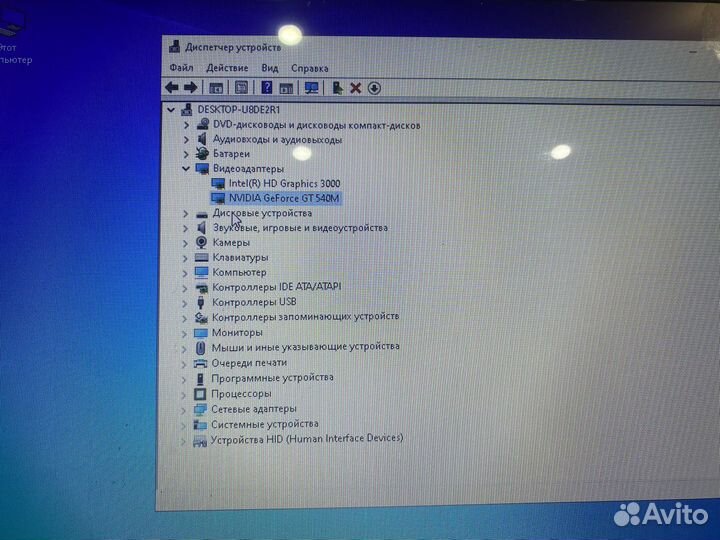Screen dimensions: 720x540
Task: Click Scan for hardware changes monitor icon
Action: (x=311, y=87)
